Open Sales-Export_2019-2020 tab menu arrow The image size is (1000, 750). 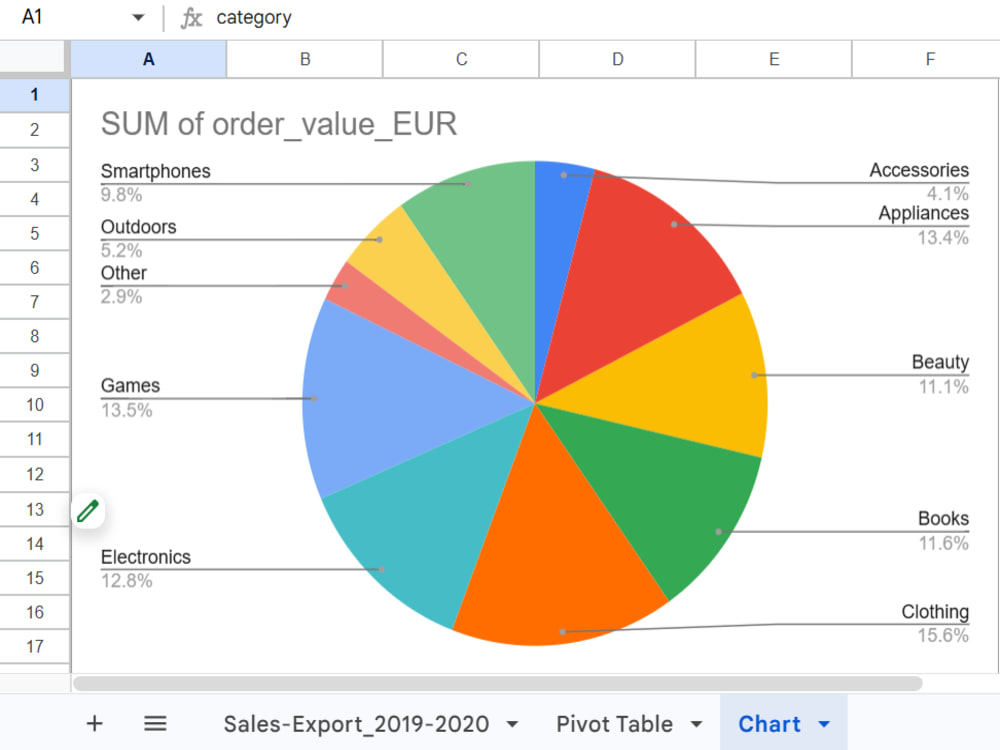(511, 724)
